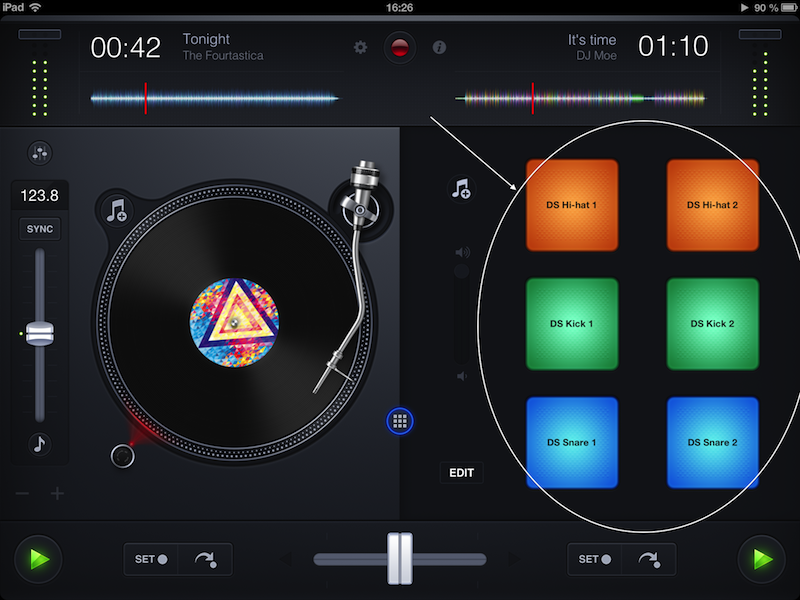Set cue point on right deck
The image size is (800, 600).
(595, 559)
